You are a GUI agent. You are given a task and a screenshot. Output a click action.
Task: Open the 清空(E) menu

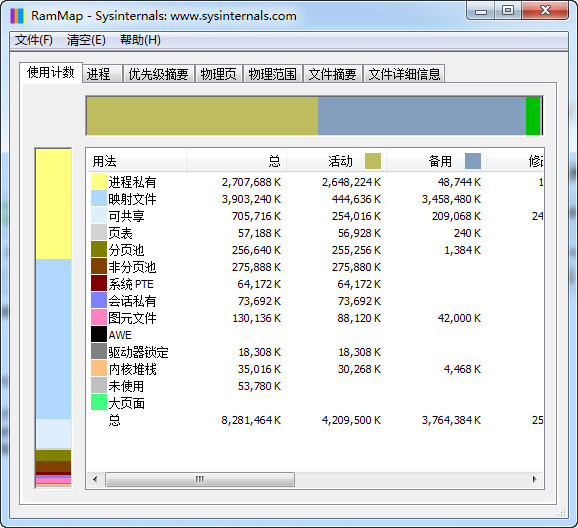pyautogui.click(x=86, y=40)
